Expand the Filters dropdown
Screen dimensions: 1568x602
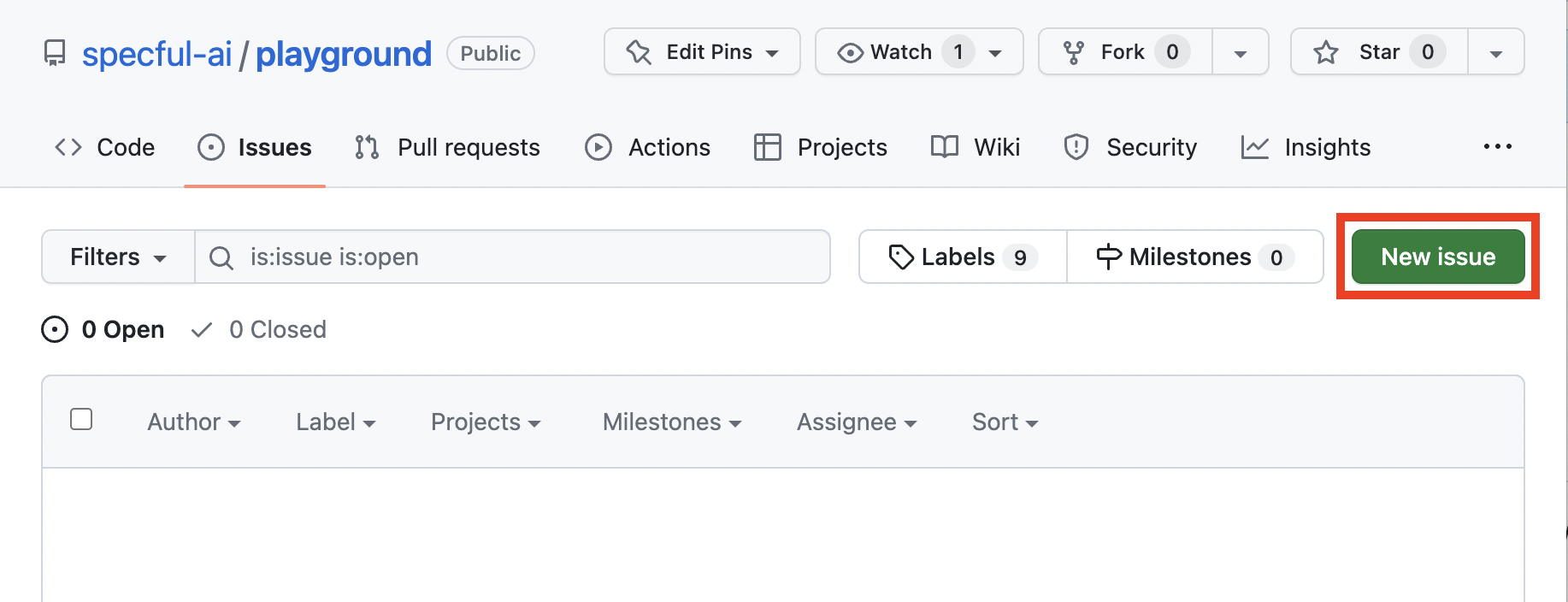point(118,257)
